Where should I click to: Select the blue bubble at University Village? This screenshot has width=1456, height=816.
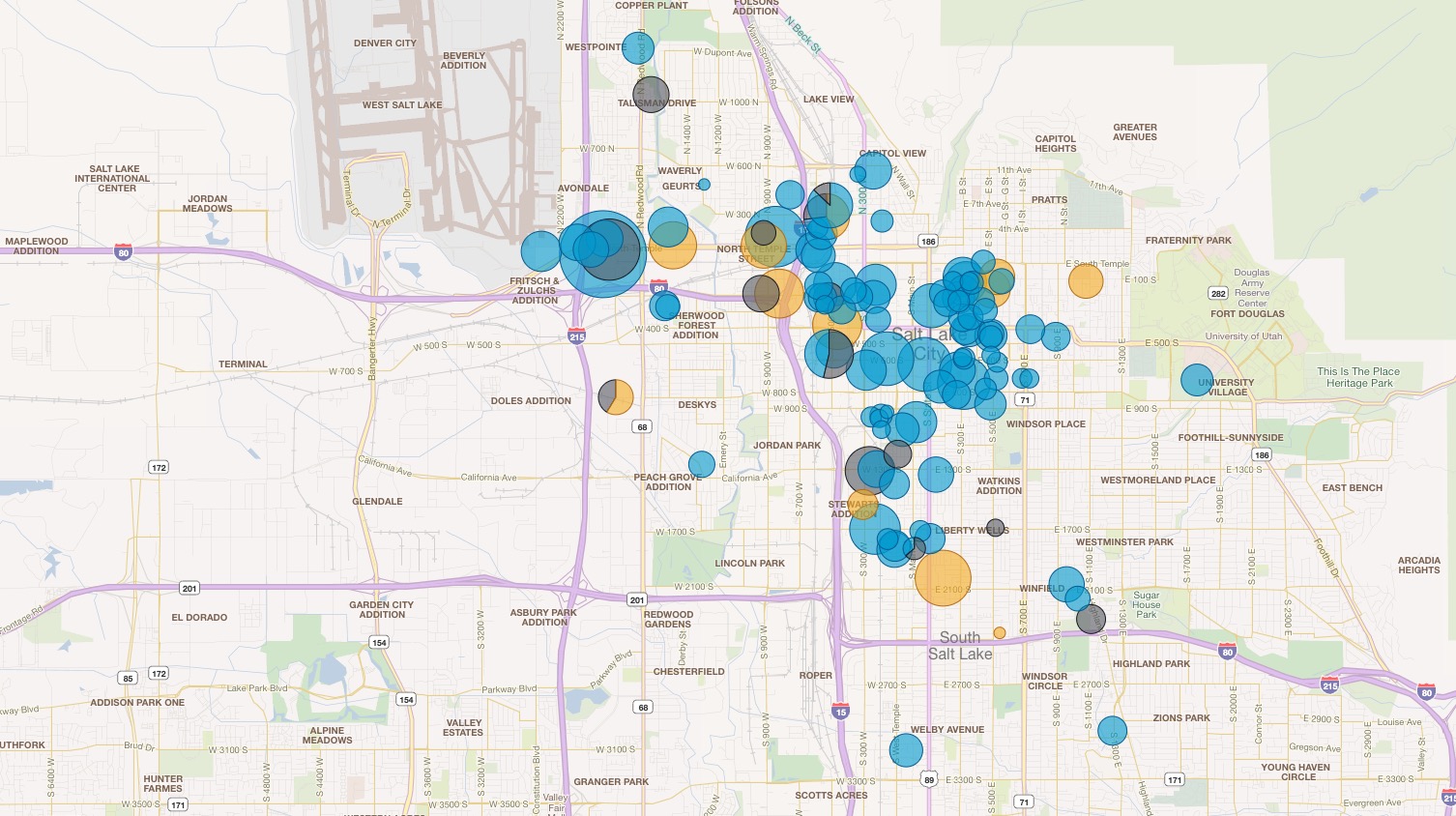click(x=1199, y=381)
